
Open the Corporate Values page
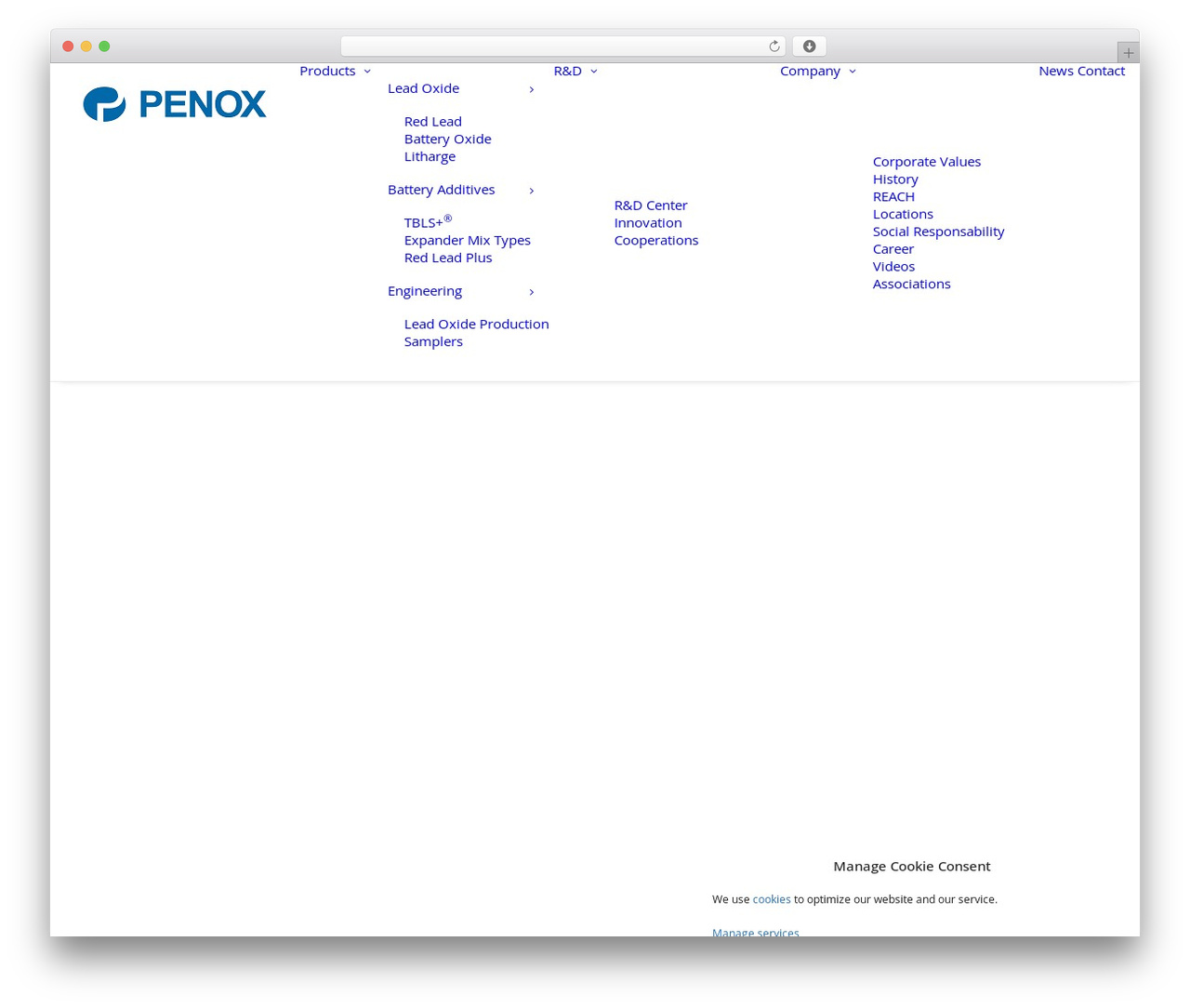[x=927, y=162]
